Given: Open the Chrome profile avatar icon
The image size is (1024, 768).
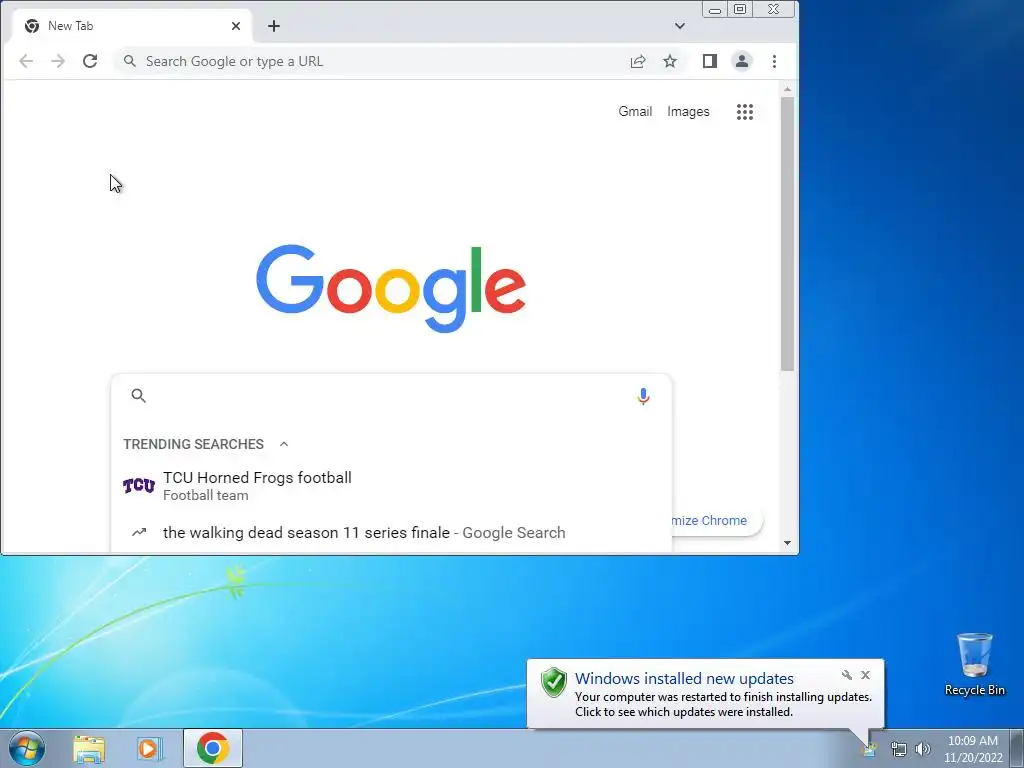Looking at the screenshot, I should (x=742, y=61).
